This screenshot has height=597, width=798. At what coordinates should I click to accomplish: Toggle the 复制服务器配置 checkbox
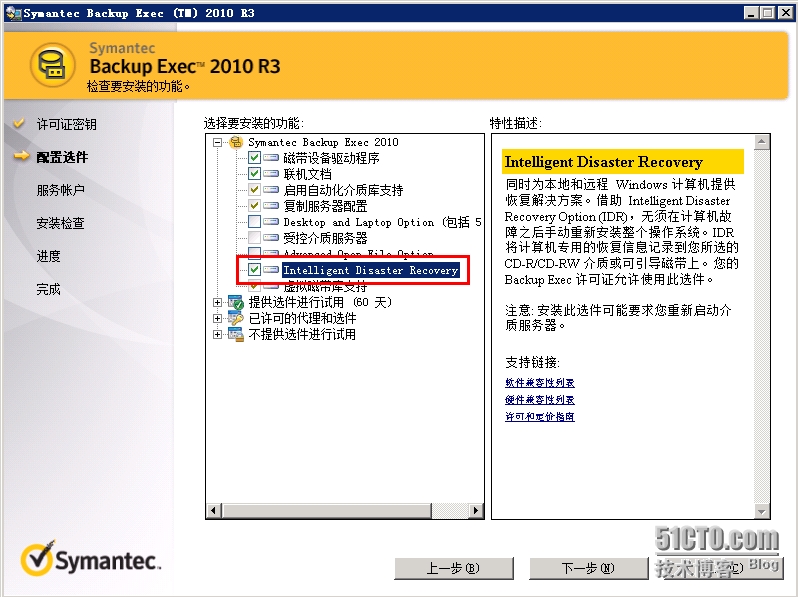pyautogui.click(x=254, y=206)
